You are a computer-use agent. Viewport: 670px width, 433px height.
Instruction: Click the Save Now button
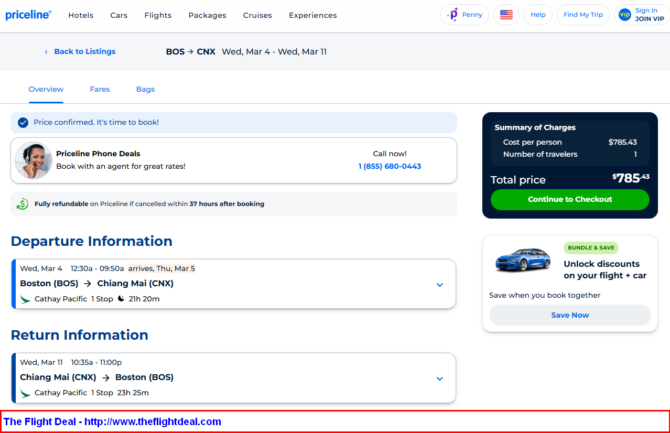(x=569, y=315)
